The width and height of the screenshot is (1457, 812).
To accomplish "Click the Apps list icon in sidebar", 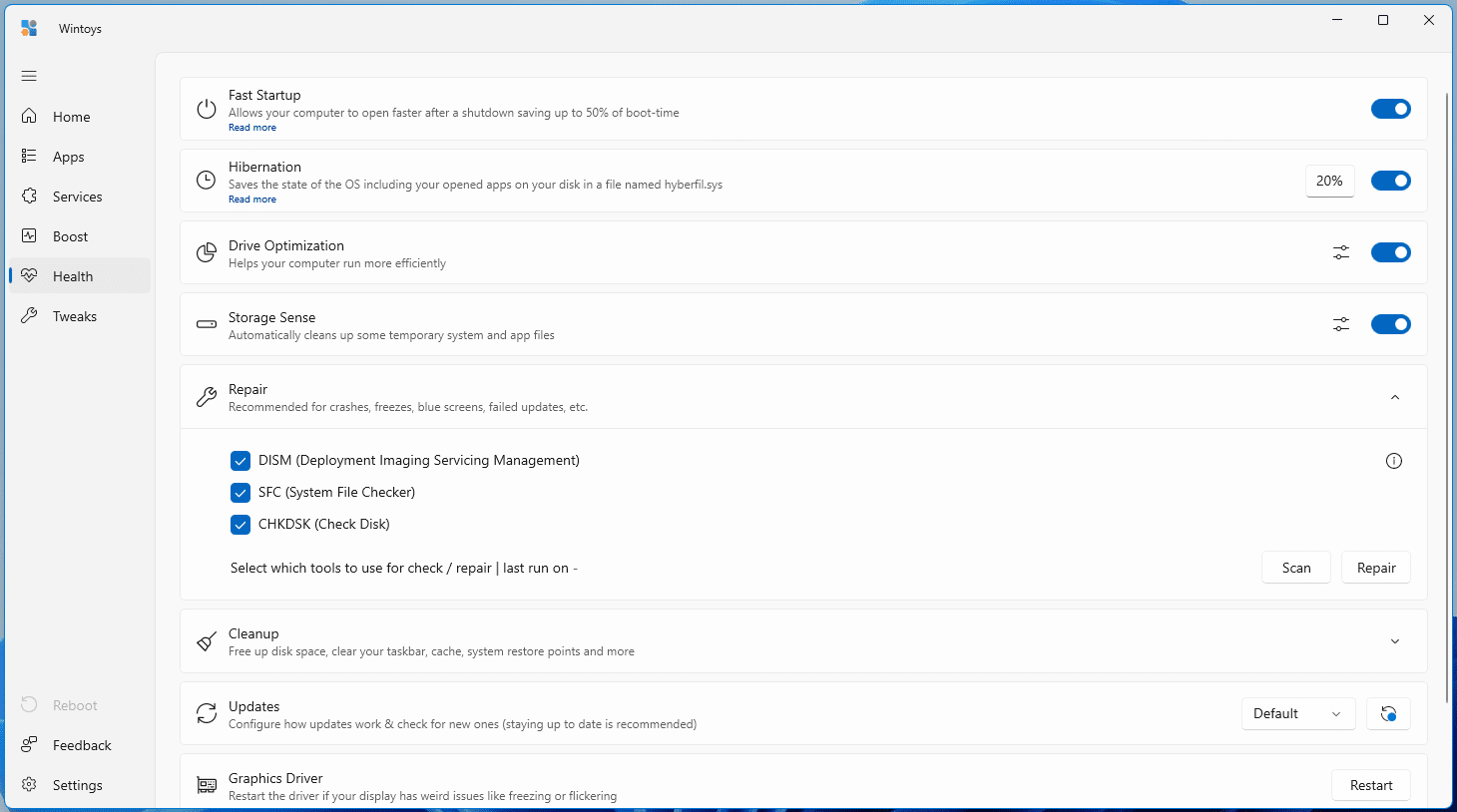I will click(x=29, y=157).
